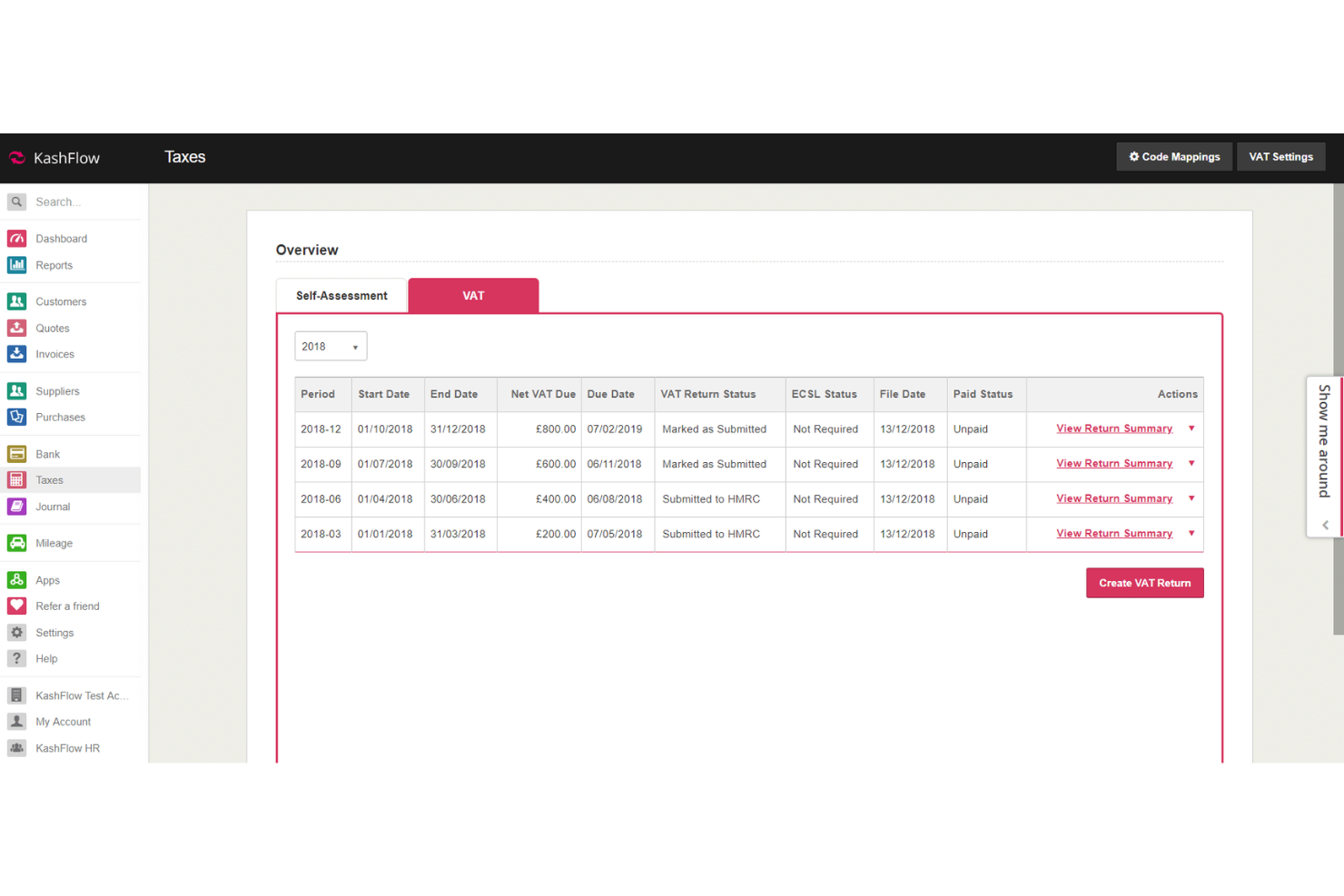The image size is (1344, 896).
Task: Click the Net VAT Due column header
Action: [x=543, y=394]
